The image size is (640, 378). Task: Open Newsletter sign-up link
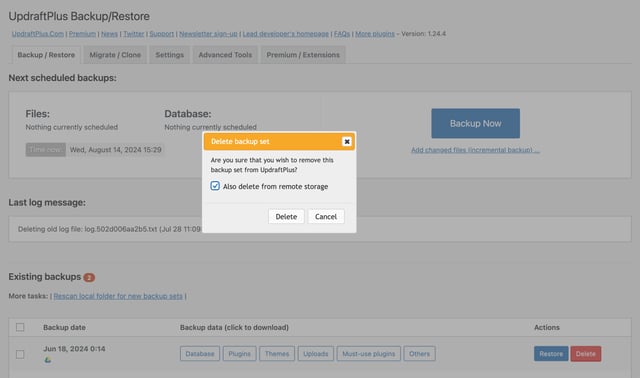(x=208, y=34)
